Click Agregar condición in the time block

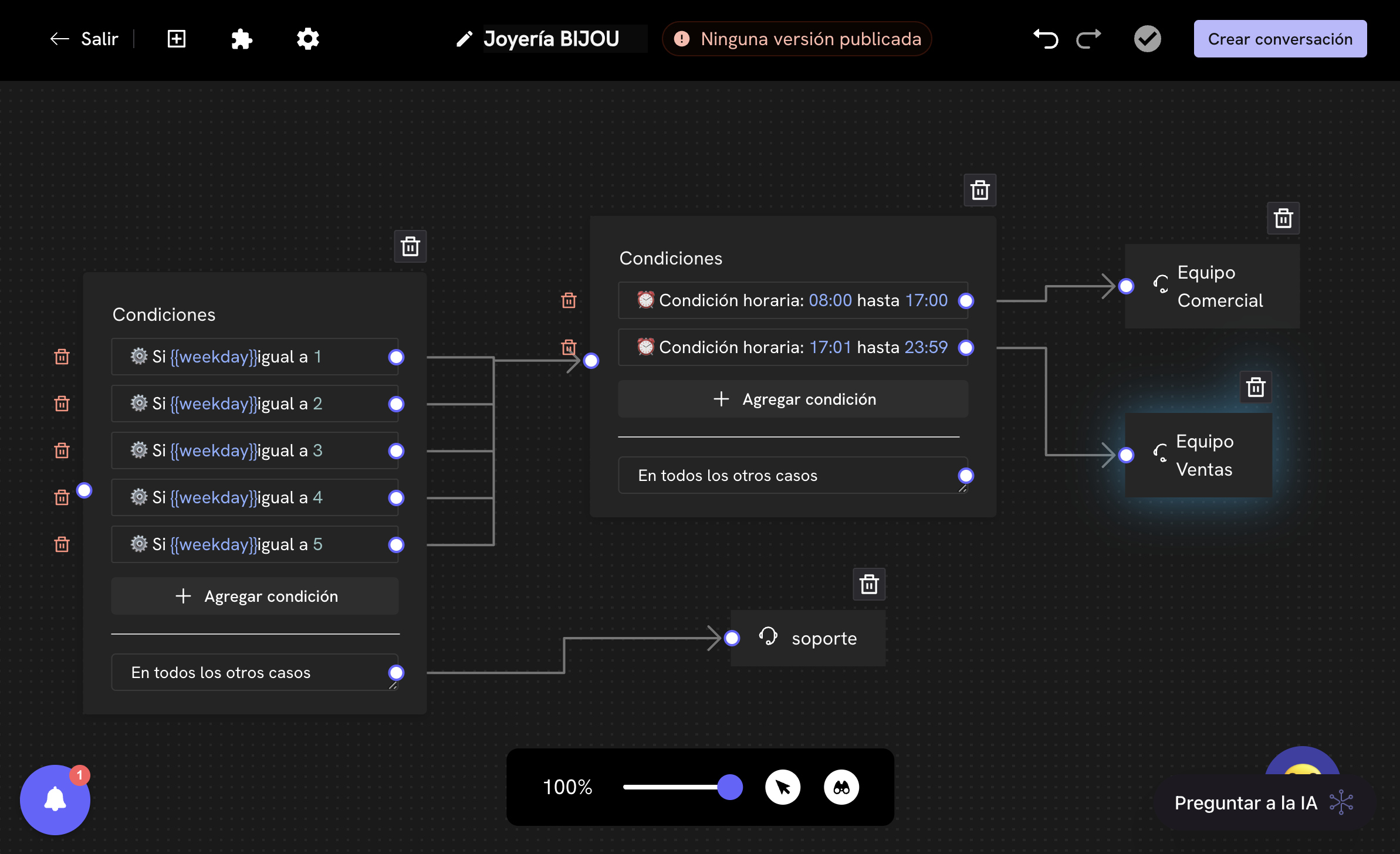point(793,399)
